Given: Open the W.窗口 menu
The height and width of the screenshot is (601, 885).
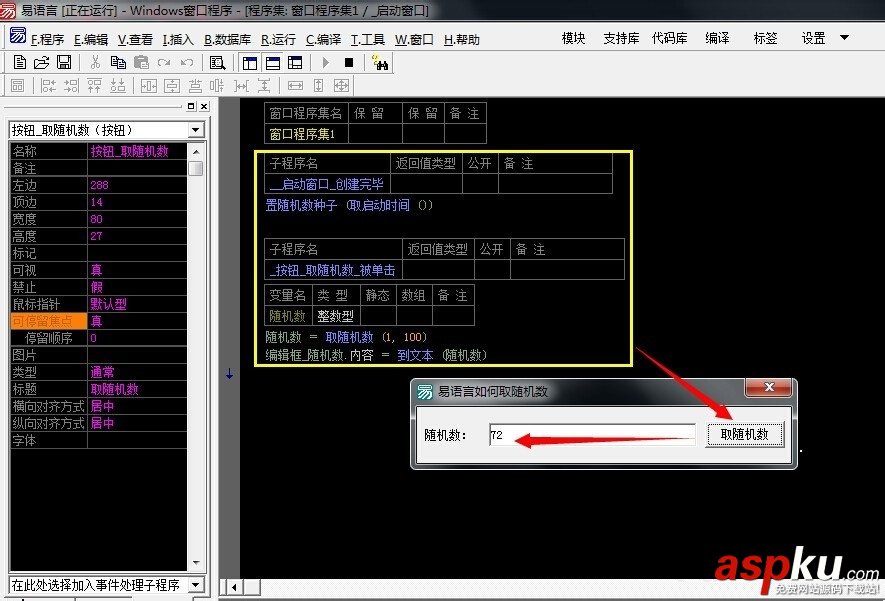Looking at the screenshot, I should [x=414, y=40].
